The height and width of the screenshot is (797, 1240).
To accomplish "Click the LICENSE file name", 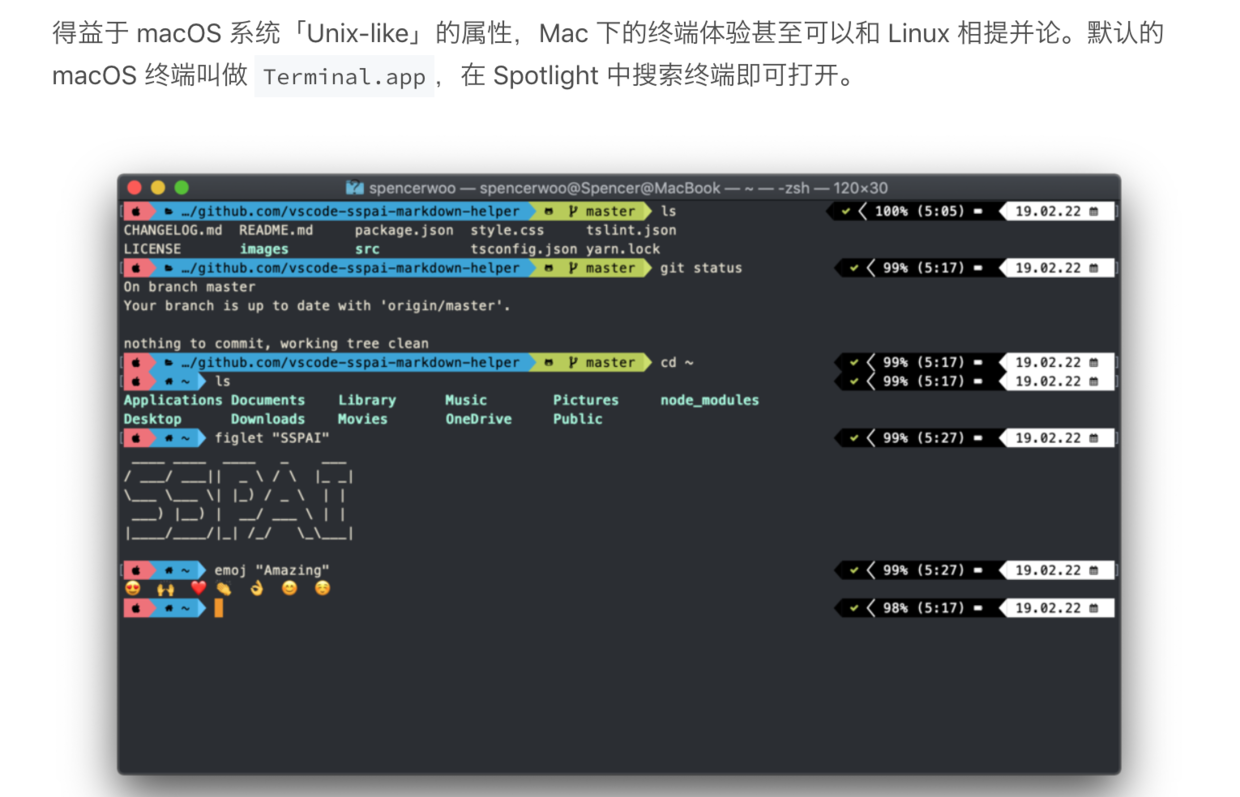I will click(x=153, y=249).
